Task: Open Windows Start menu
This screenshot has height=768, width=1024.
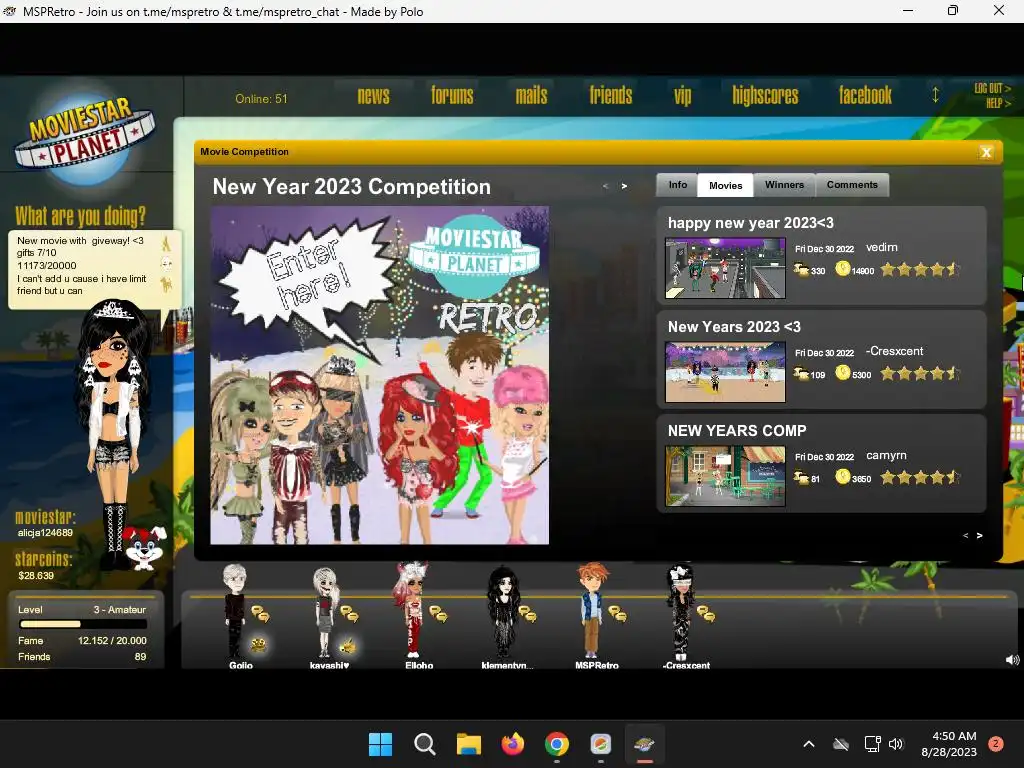Action: click(x=380, y=744)
